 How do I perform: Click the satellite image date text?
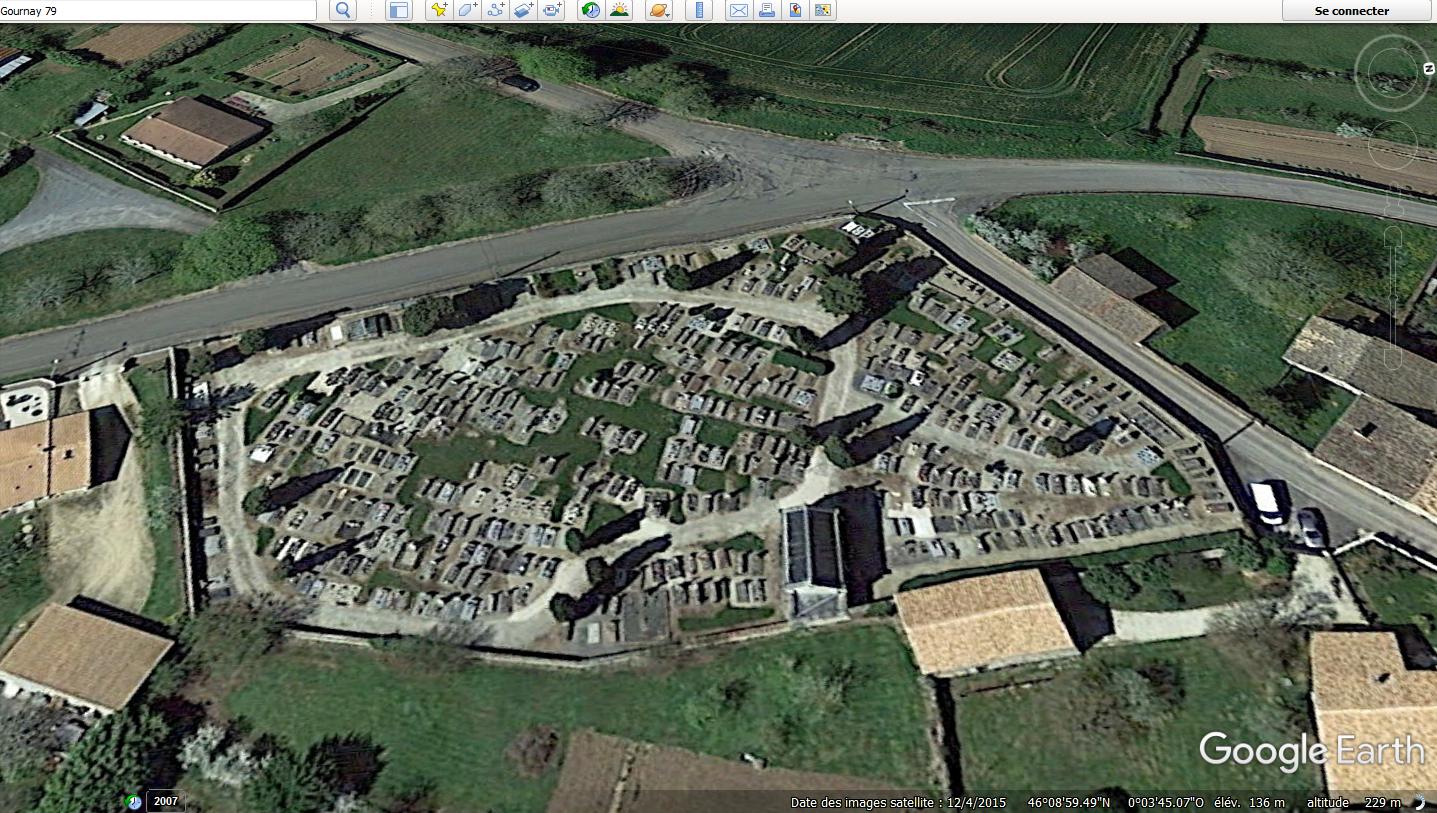point(898,802)
